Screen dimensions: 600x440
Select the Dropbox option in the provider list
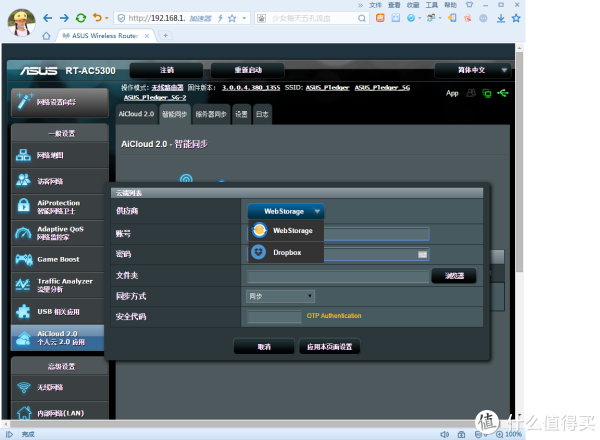pyautogui.click(x=286, y=253)
